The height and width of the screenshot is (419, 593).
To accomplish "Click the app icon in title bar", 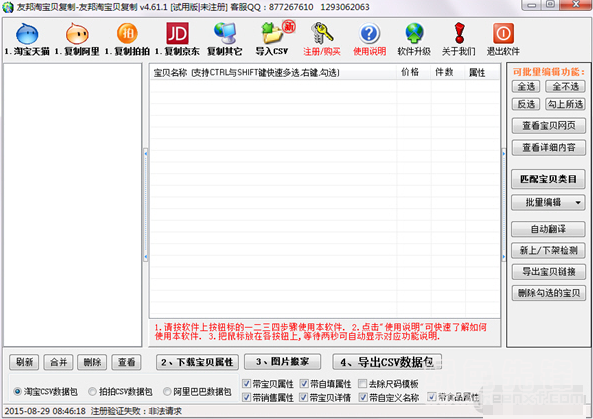I will tap(8, 7).
